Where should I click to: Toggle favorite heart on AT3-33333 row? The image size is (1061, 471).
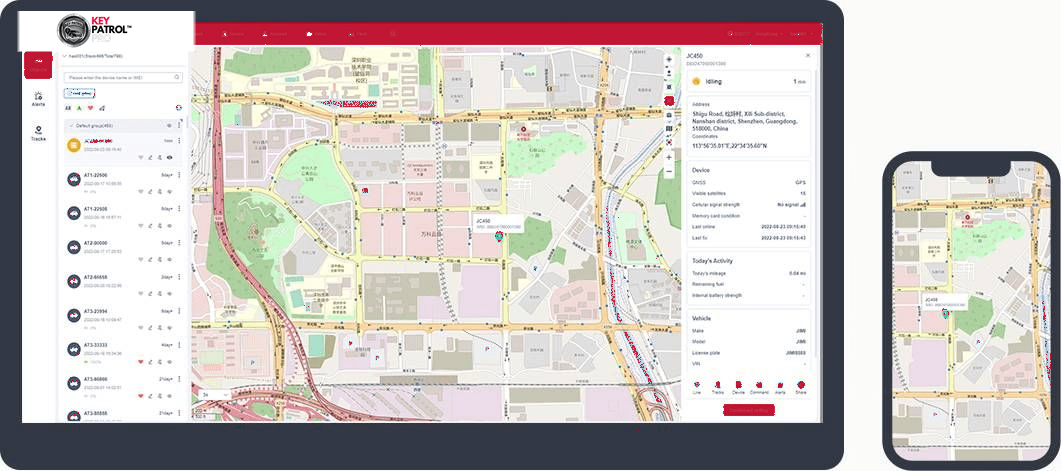141,361
